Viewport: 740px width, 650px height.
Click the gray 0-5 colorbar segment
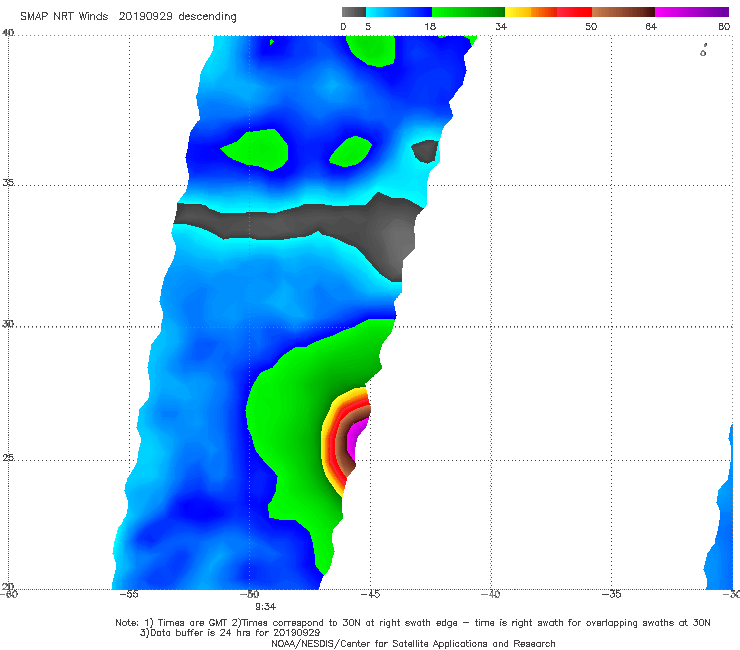point(353,12)
